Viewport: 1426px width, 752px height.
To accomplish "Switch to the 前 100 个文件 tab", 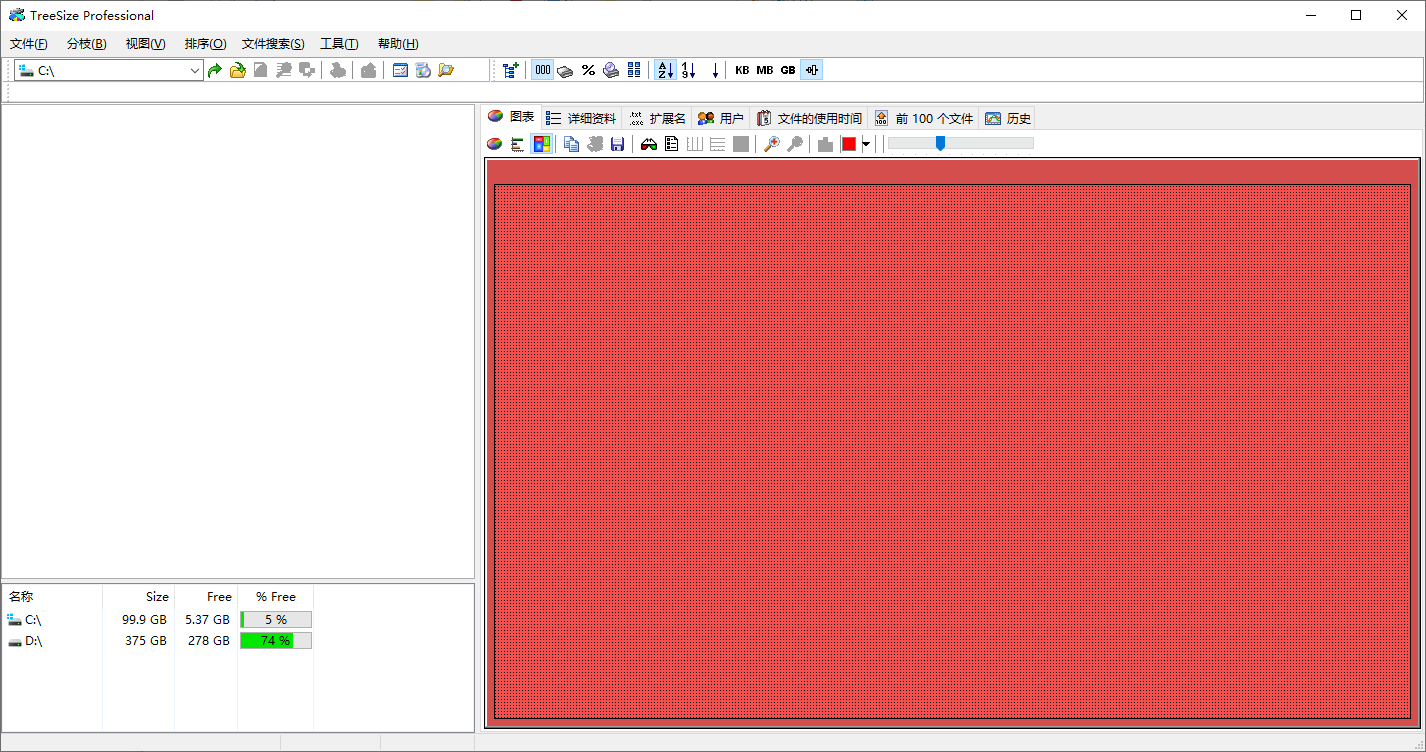I will 923,118.
